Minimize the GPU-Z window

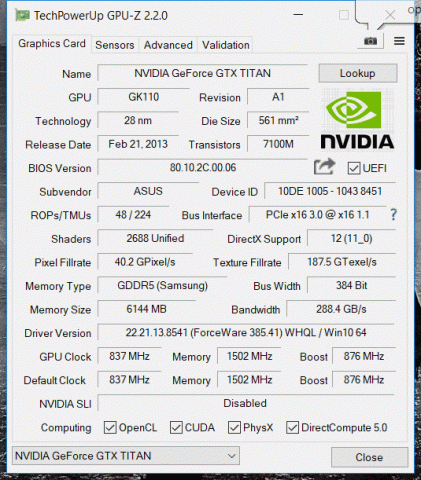(x=298, y=15)
